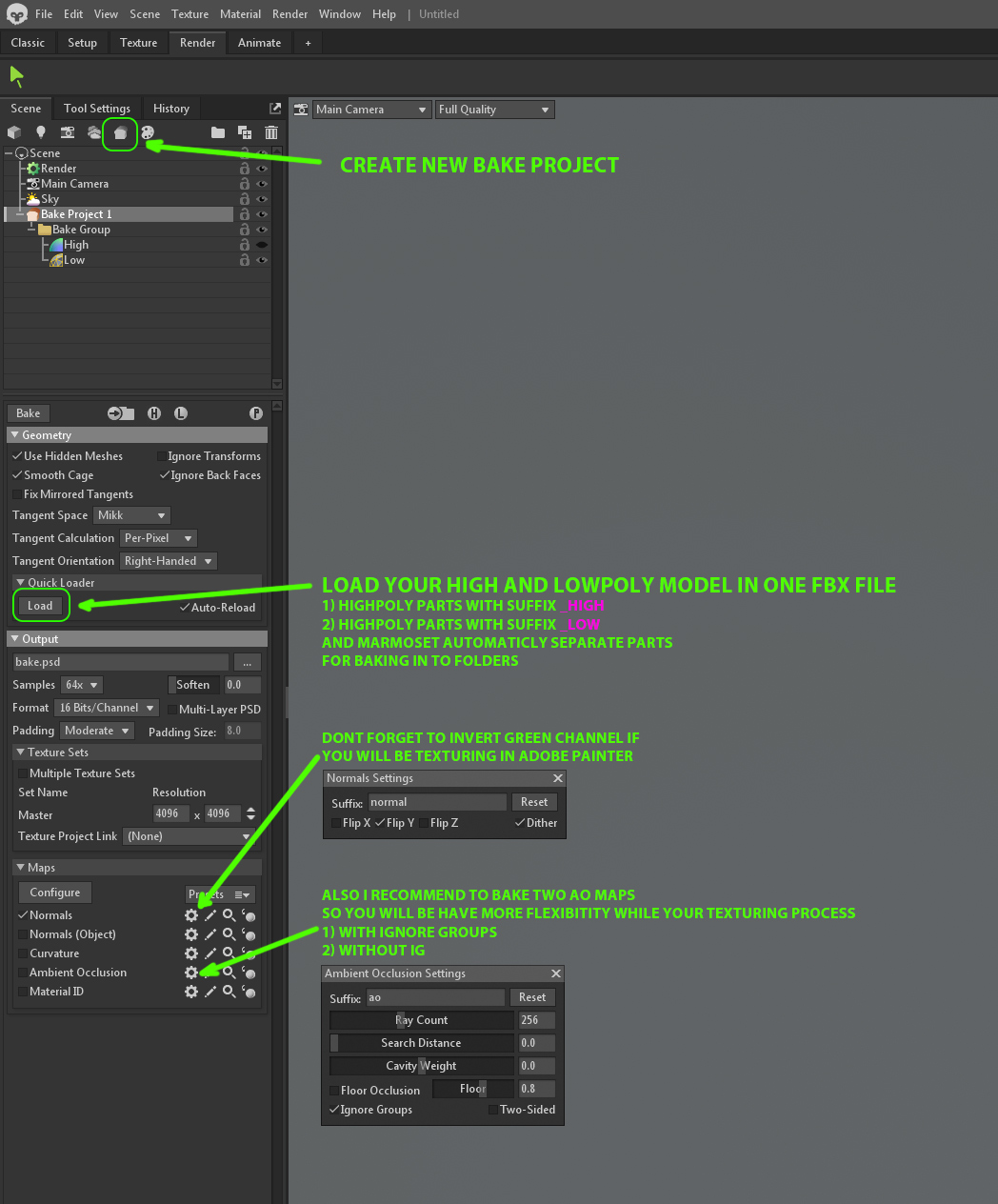Click the Marmoset skull logo
The height and width of the screenshot is (1204, 998).
point(17,14)
